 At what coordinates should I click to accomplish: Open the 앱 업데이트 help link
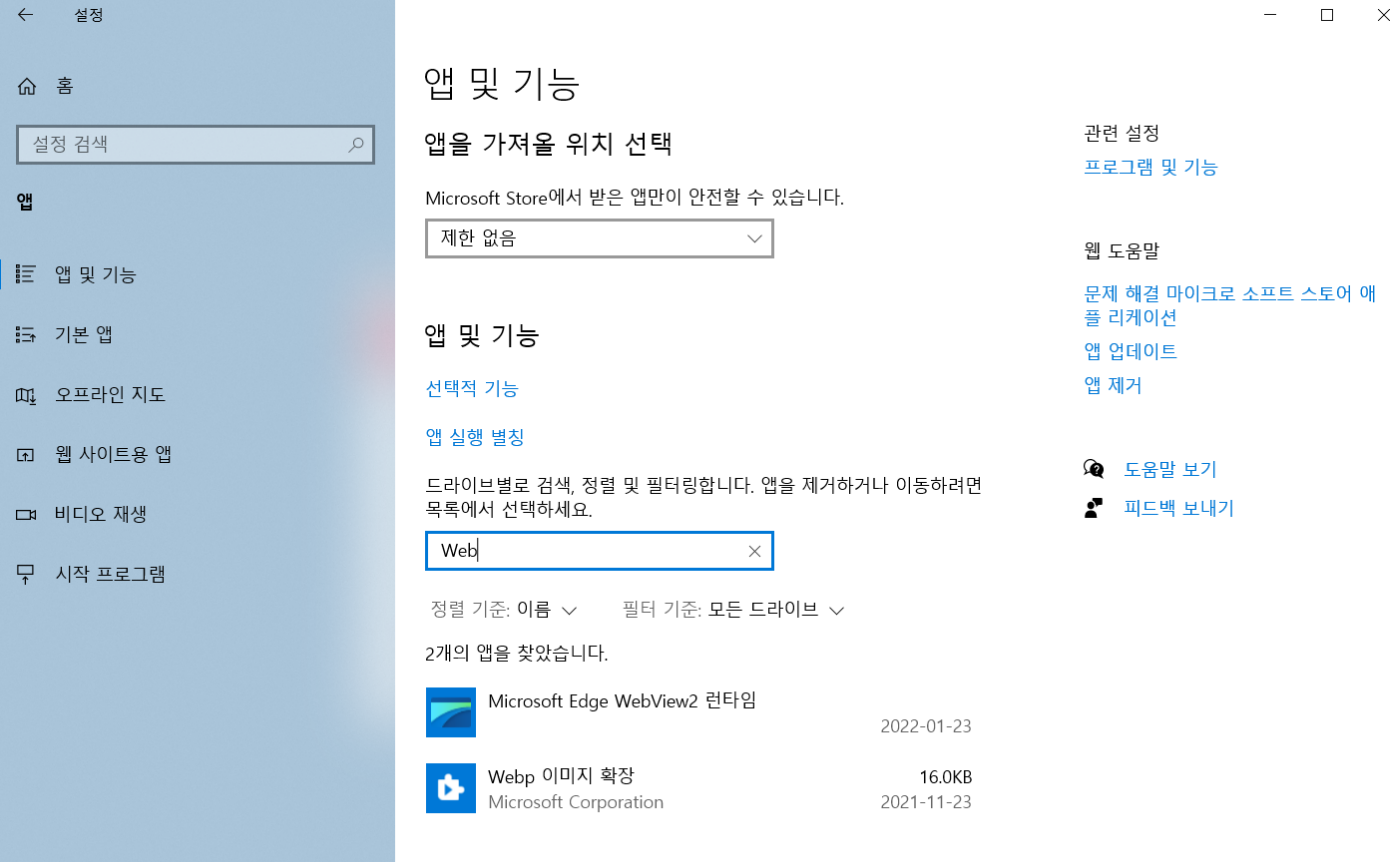[1131, 352]
